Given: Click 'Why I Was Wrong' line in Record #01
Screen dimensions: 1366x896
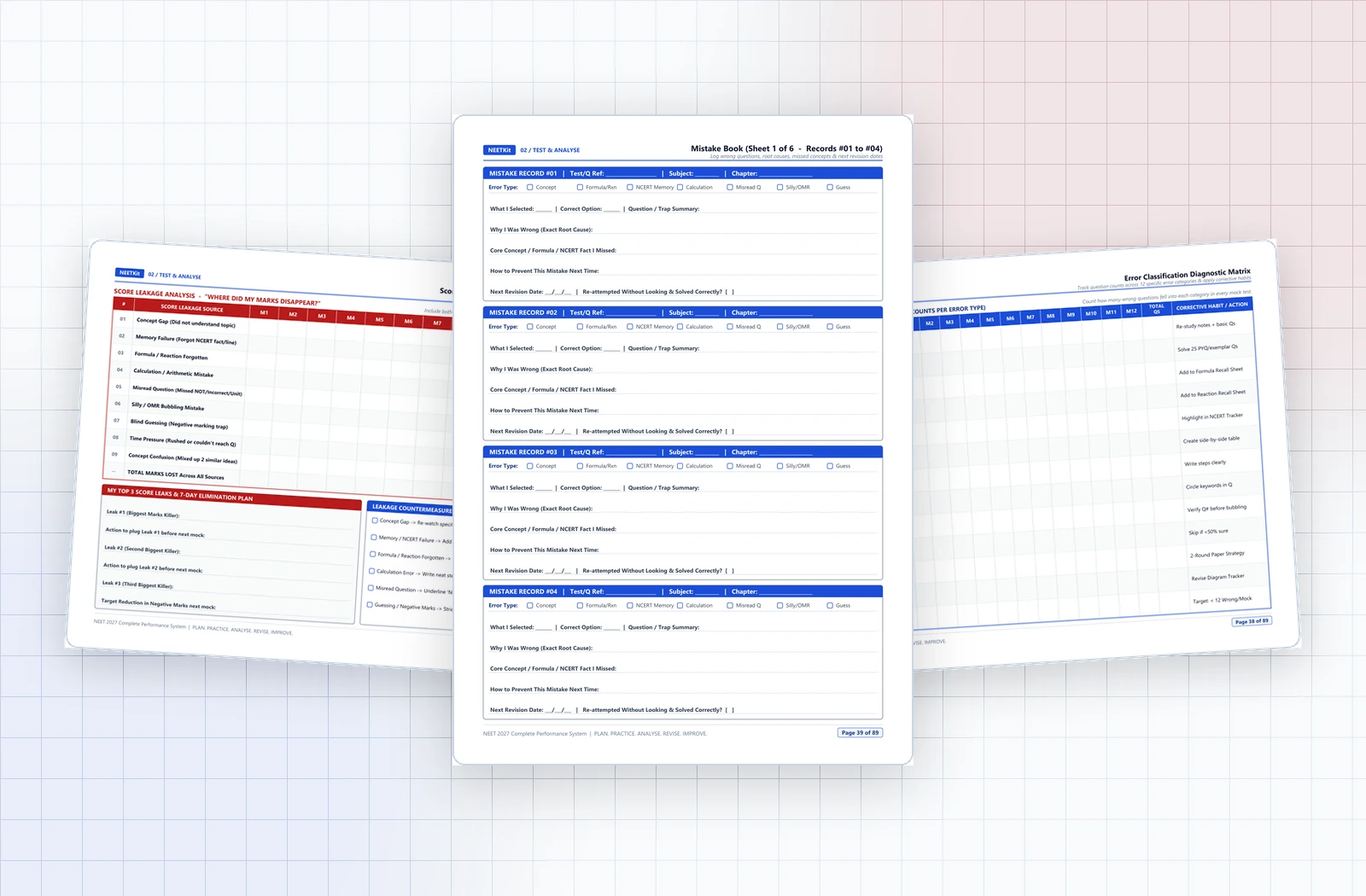Looking at the screenshot, I should pos(683,230).
